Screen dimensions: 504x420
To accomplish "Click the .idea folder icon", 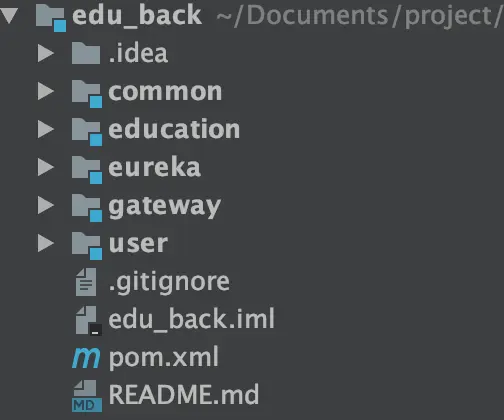I will pyautogui.click(x=86, y=53).
